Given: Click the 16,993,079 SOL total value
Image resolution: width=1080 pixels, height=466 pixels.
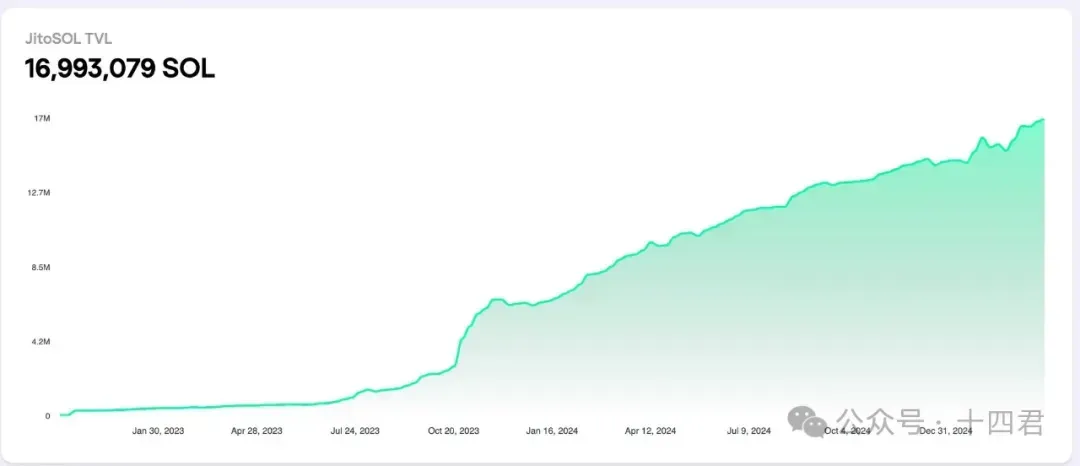Looking at the screenshot, I should point(119,69).
